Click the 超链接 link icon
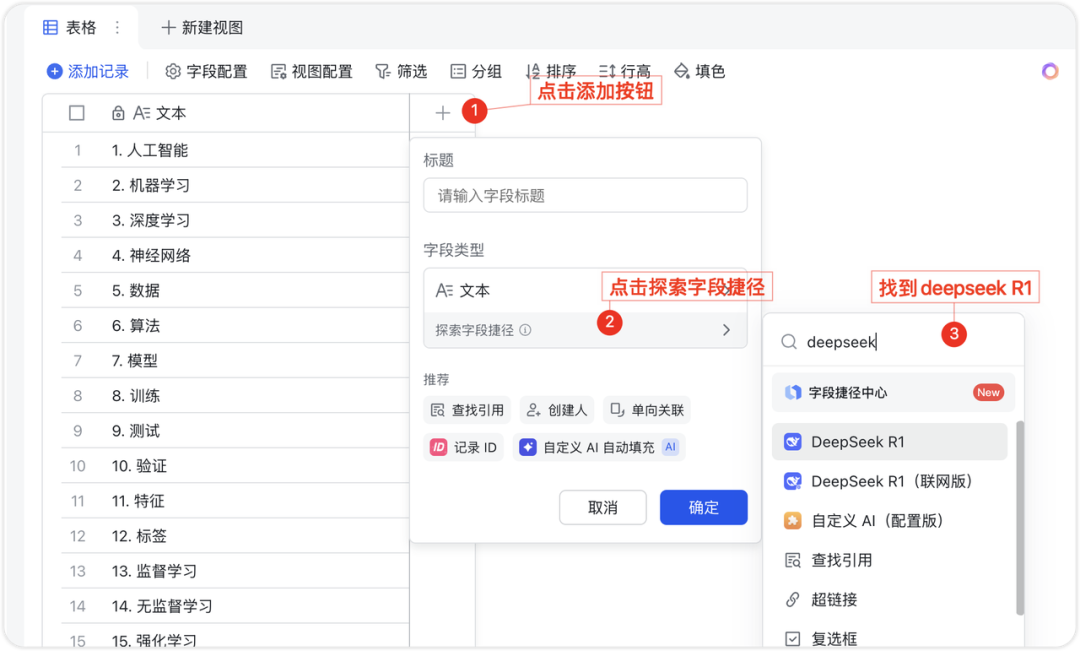The image size is (1080, 651). click(793, 599)
